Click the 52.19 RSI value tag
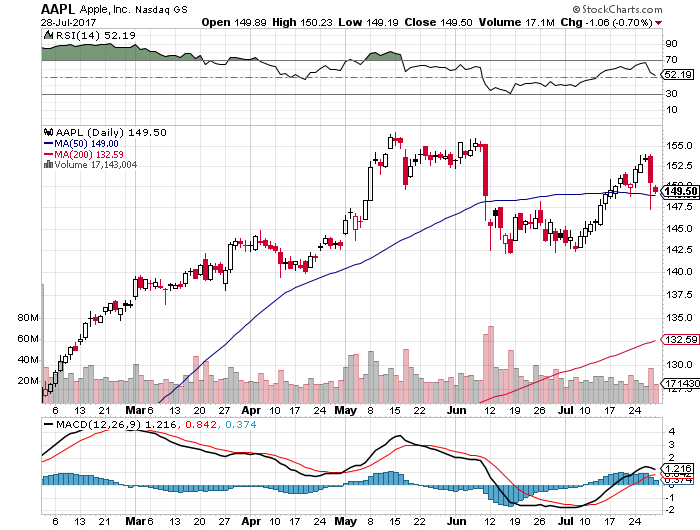 click(677, 75)
